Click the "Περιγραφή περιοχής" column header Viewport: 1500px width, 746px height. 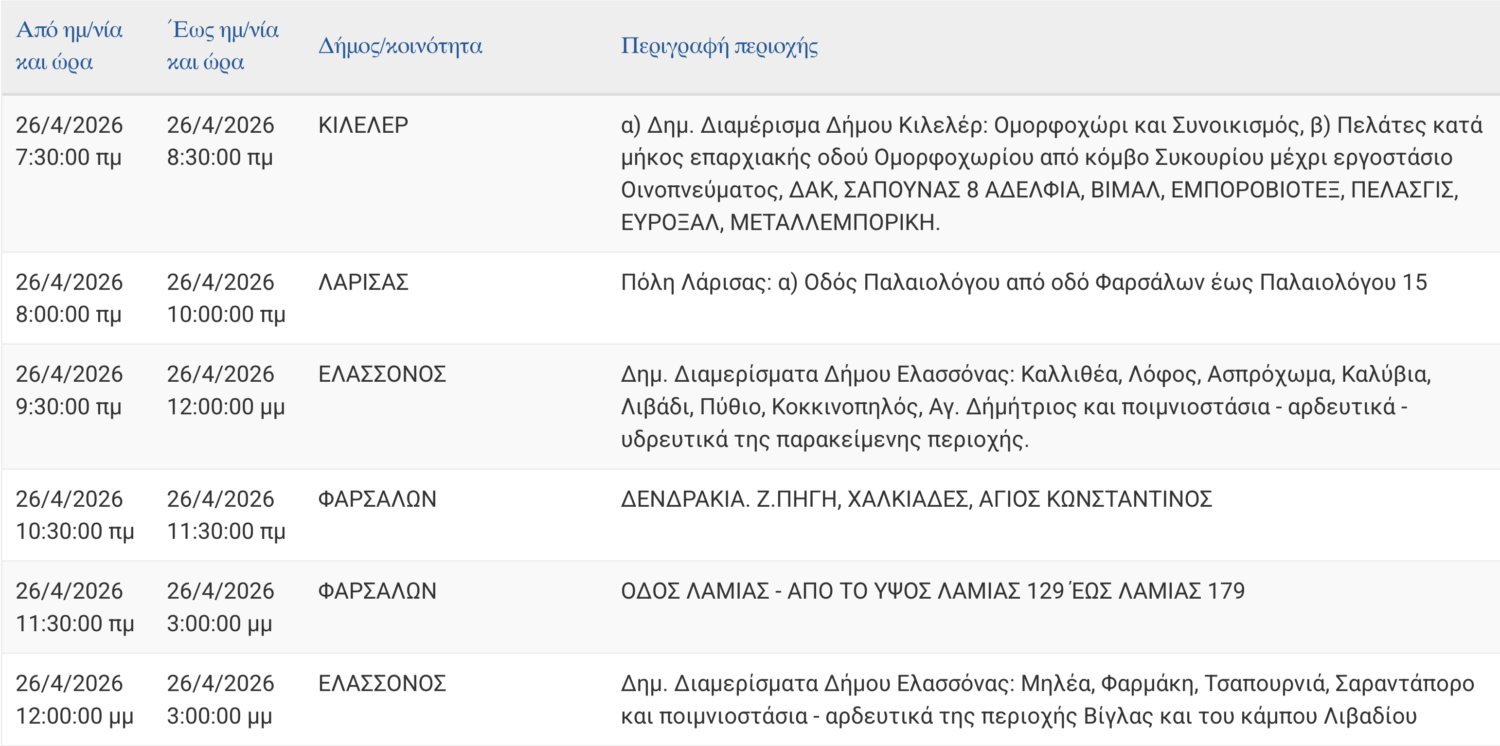(x=719, y=46)
